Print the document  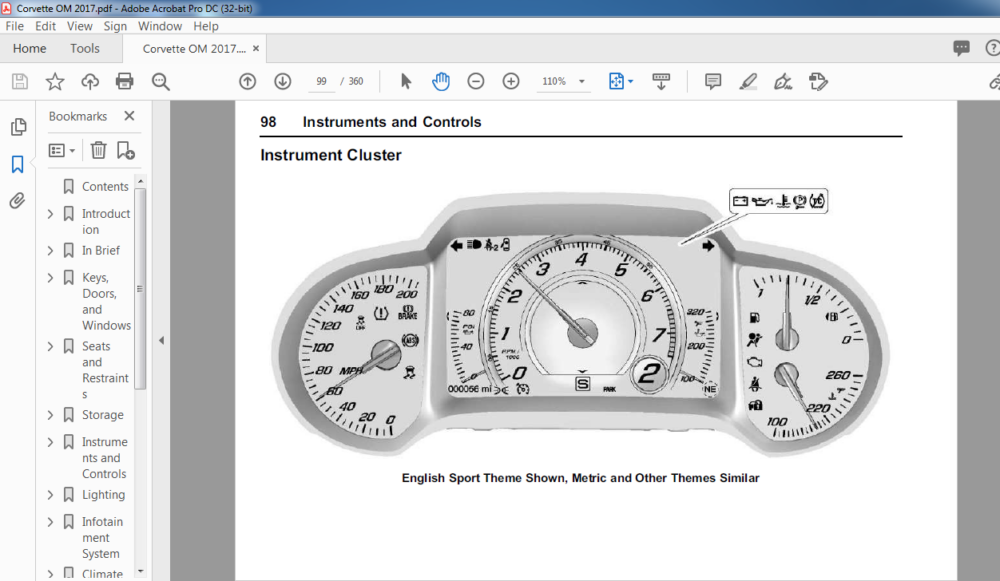[124, 82]
